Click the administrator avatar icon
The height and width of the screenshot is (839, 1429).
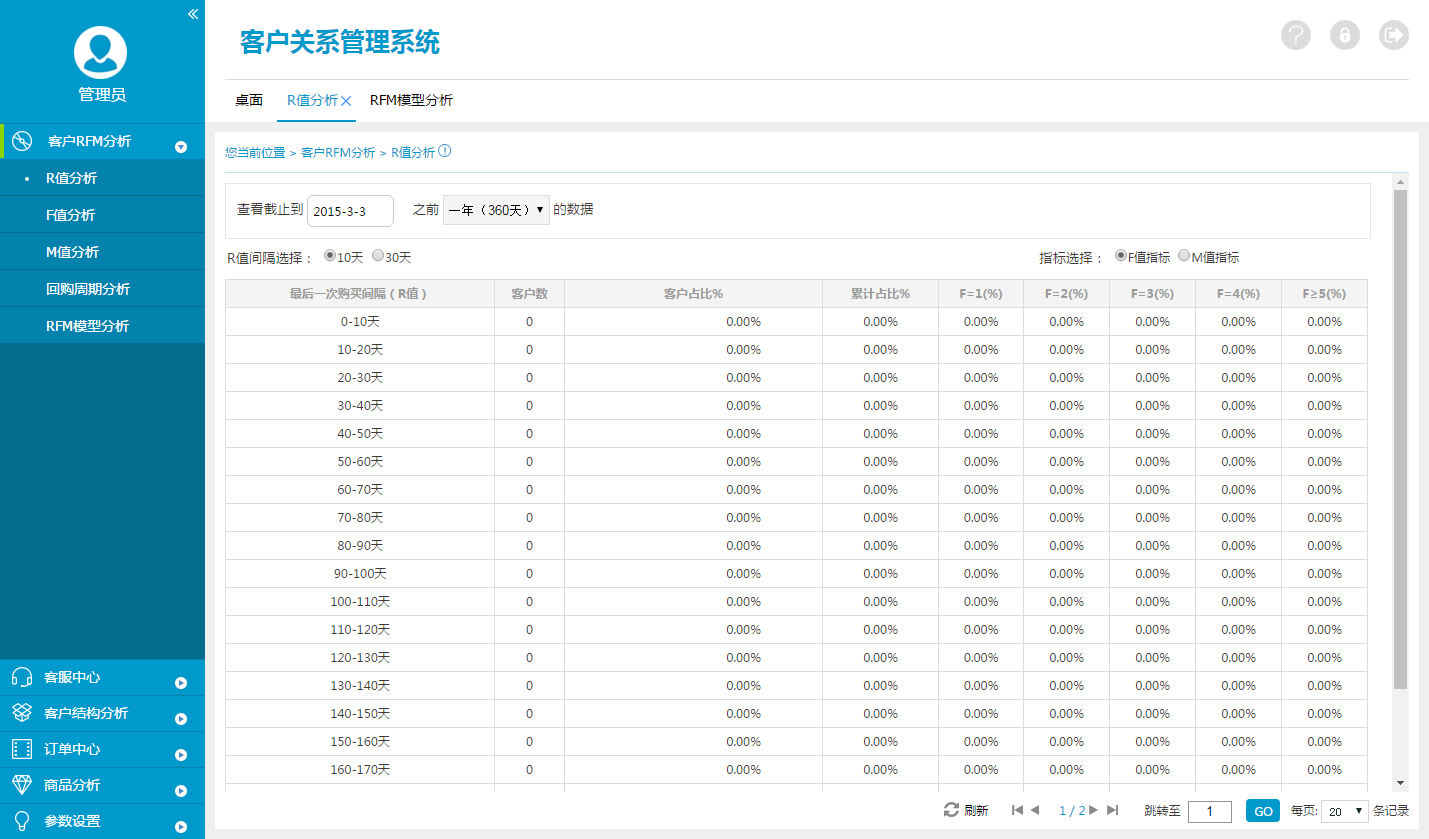click(x=101, y=52)
